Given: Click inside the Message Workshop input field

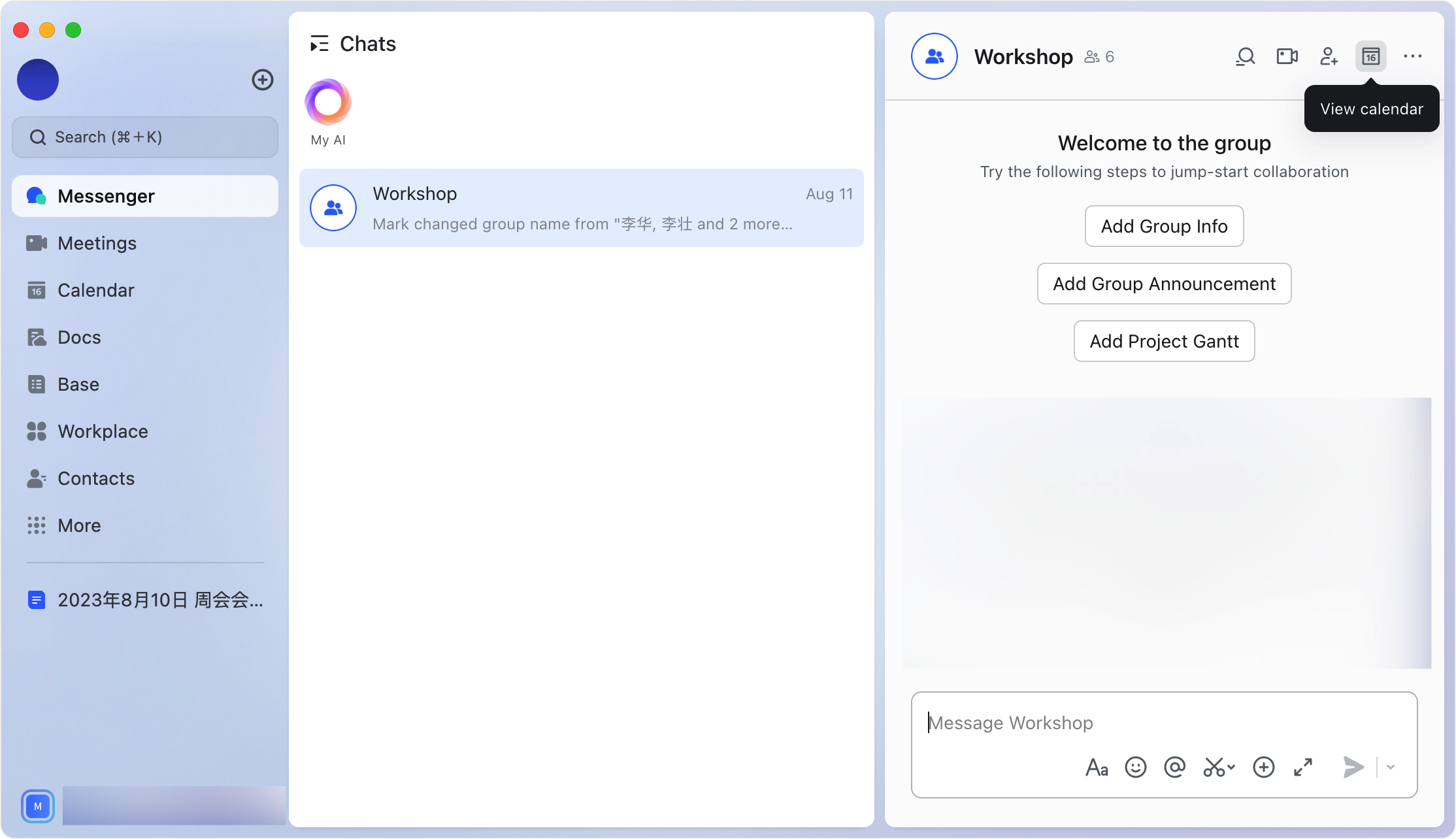Looking at the screenshot, I should coord(1164,723).
